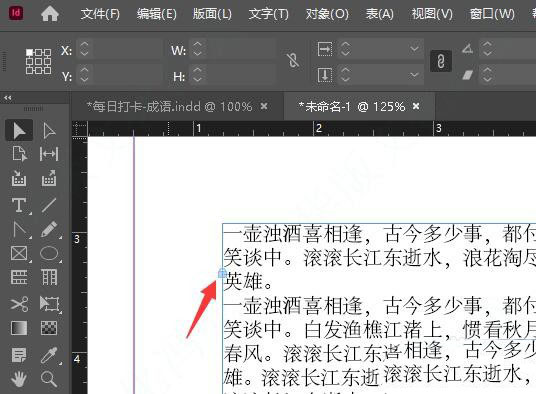Open the Y scale percentage dropdown
This screenshot has width=536, height=394.
(x=414, y=74)
